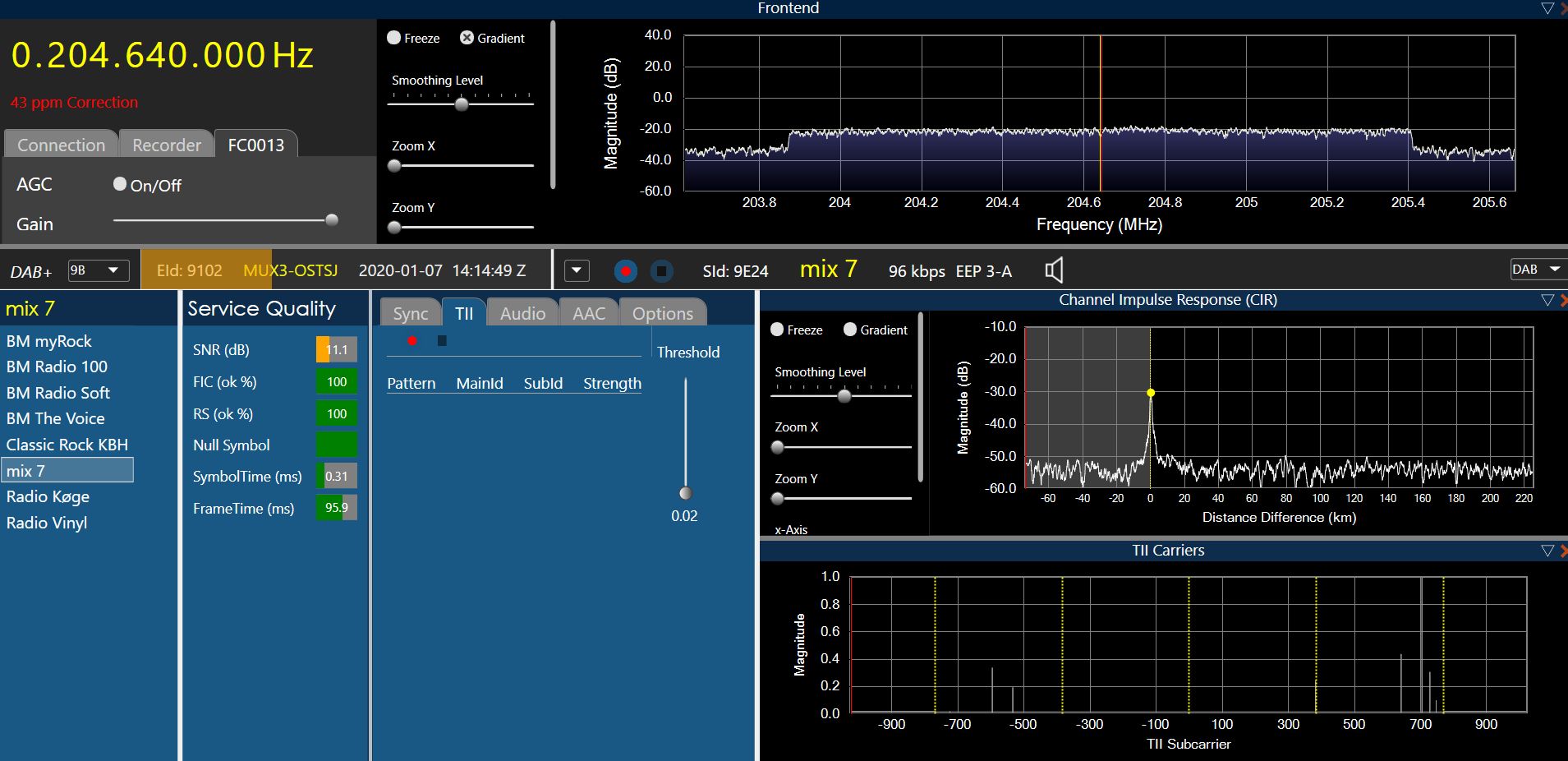Mute audio with the speaker icon

(x=1054, y=270)
